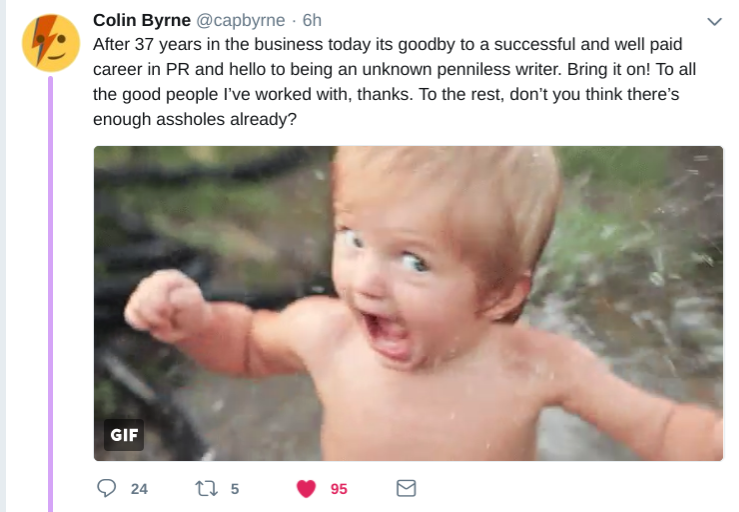Screen dimensions: 739x512
Task: Open the tweet via the 6h timestamp
Action: tap(312, 20)
